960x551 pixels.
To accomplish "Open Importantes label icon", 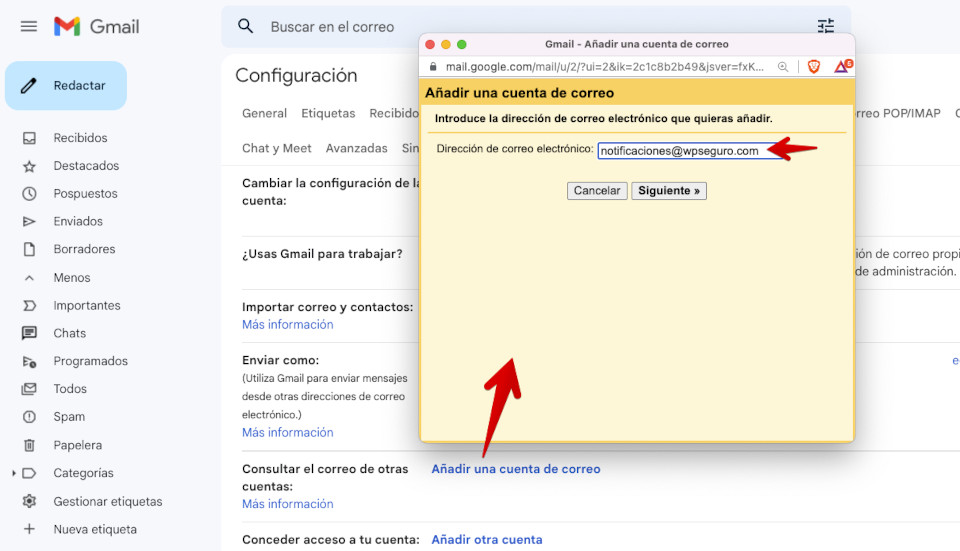I will click(29, 305).
